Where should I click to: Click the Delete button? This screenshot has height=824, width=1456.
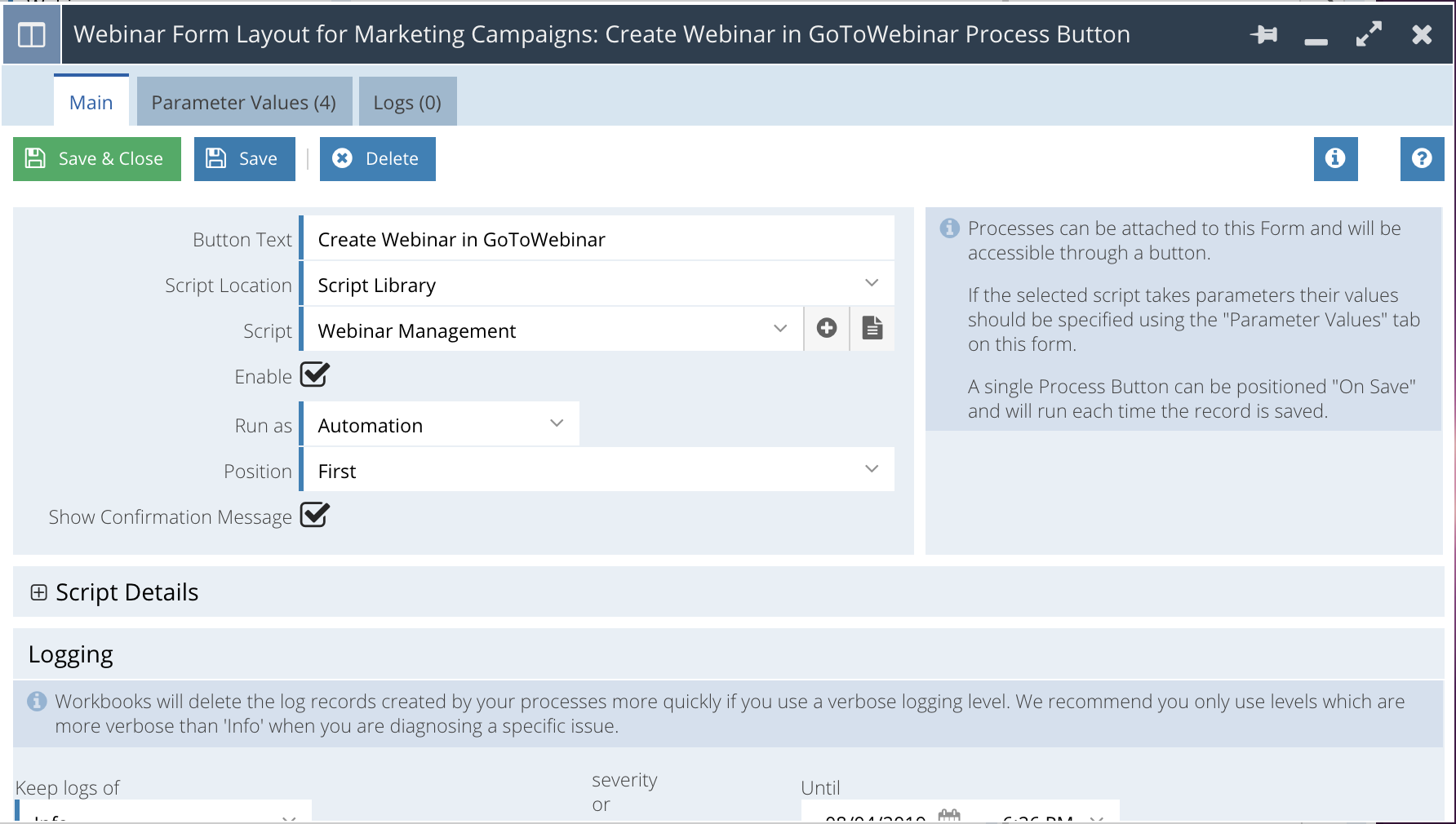click(378, 158)
